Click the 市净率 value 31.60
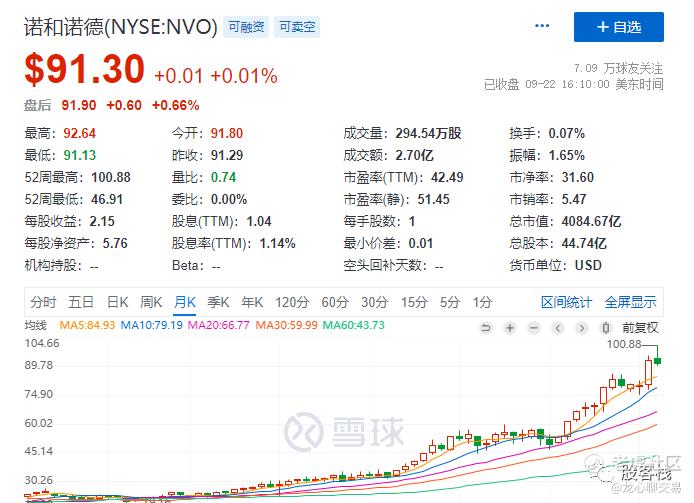The width and height of the screenshot is (694, 503). click(x=578, y=178)
